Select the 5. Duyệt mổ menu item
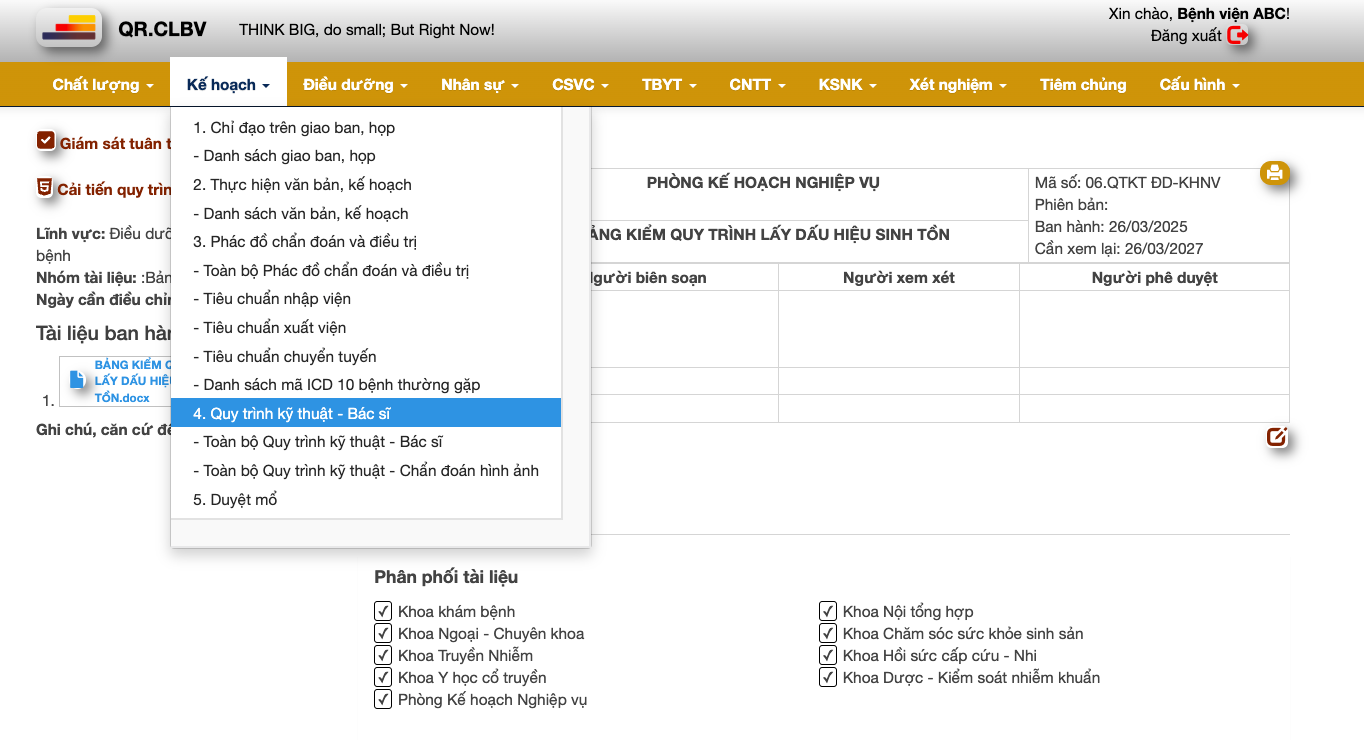1364x740 pixels. 235,500
